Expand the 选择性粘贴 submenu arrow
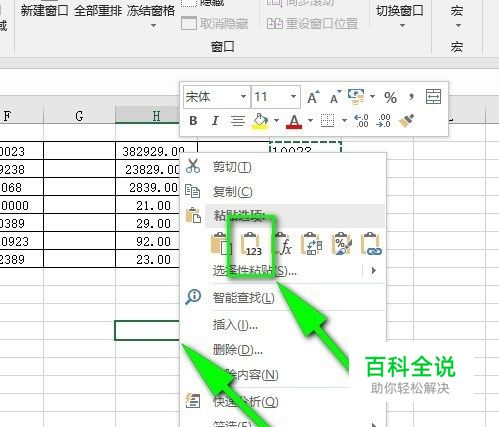Viewport: 499px width, 427px height. [x=373, y=270]
